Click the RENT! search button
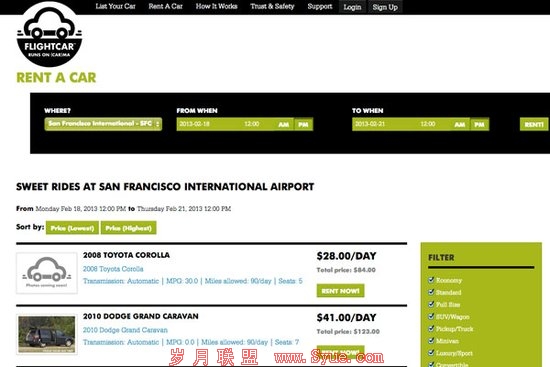Image resolution: width=550 pixels, height=367 pixels. (x=534, y=125)
